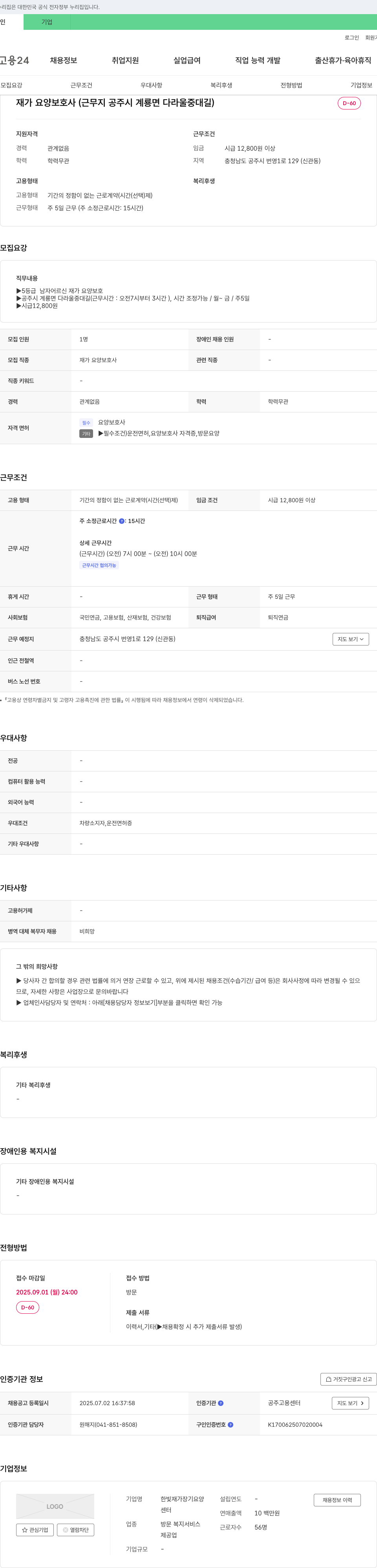
Task: Click 근무 형태 value 주 5일 근무
Action: point(282,596)
